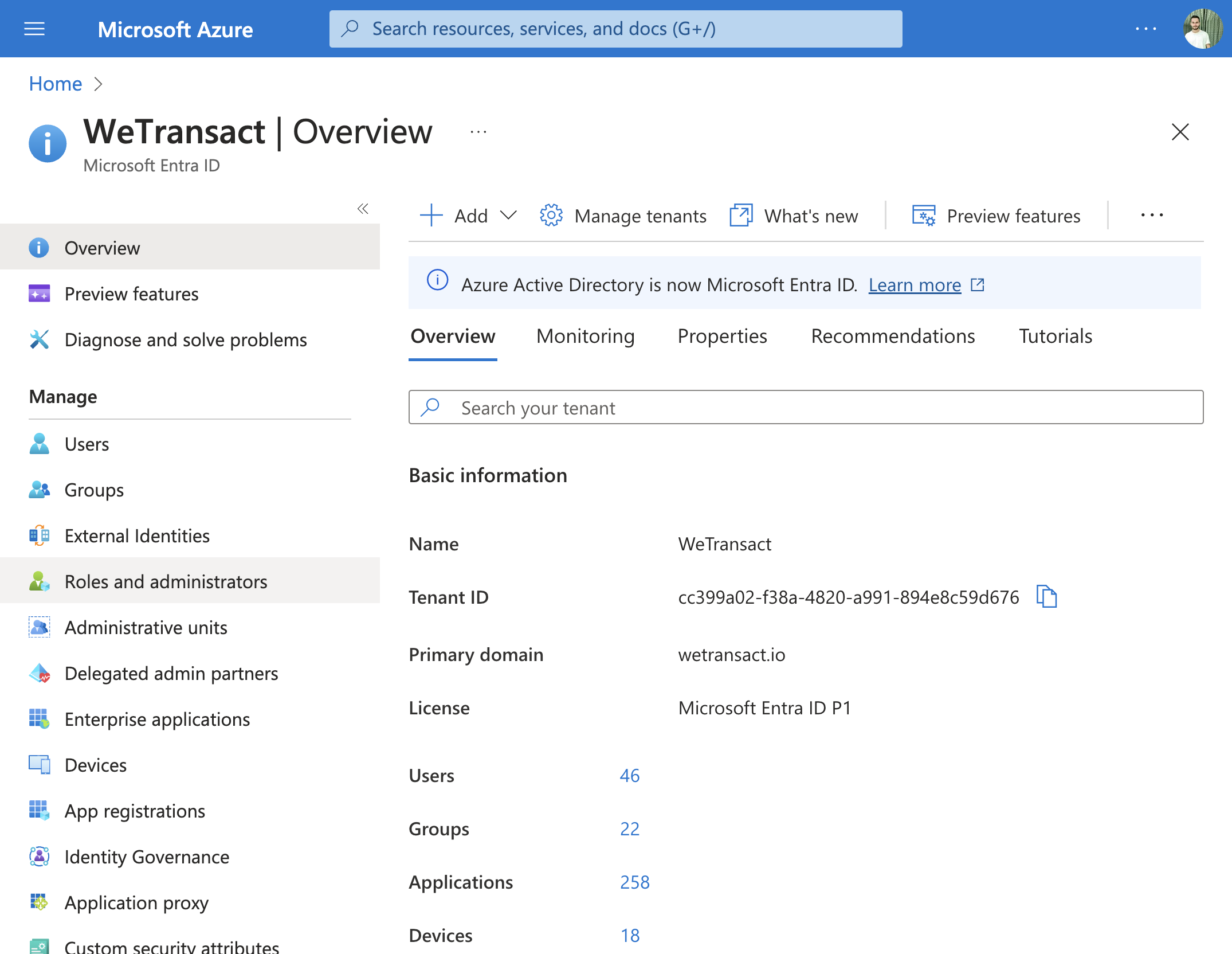The width and height of the screenshot is (1232, 954).
Task: Open Application proxy
Action: 190,902
